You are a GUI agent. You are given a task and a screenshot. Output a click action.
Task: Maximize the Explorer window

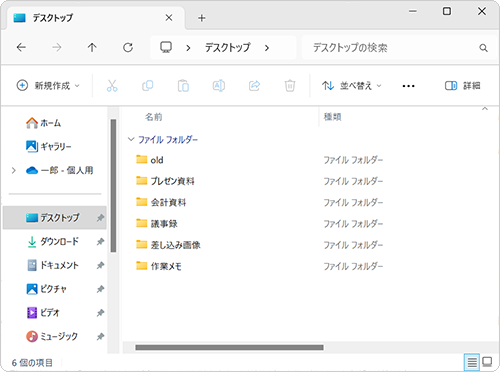(447, 11)
